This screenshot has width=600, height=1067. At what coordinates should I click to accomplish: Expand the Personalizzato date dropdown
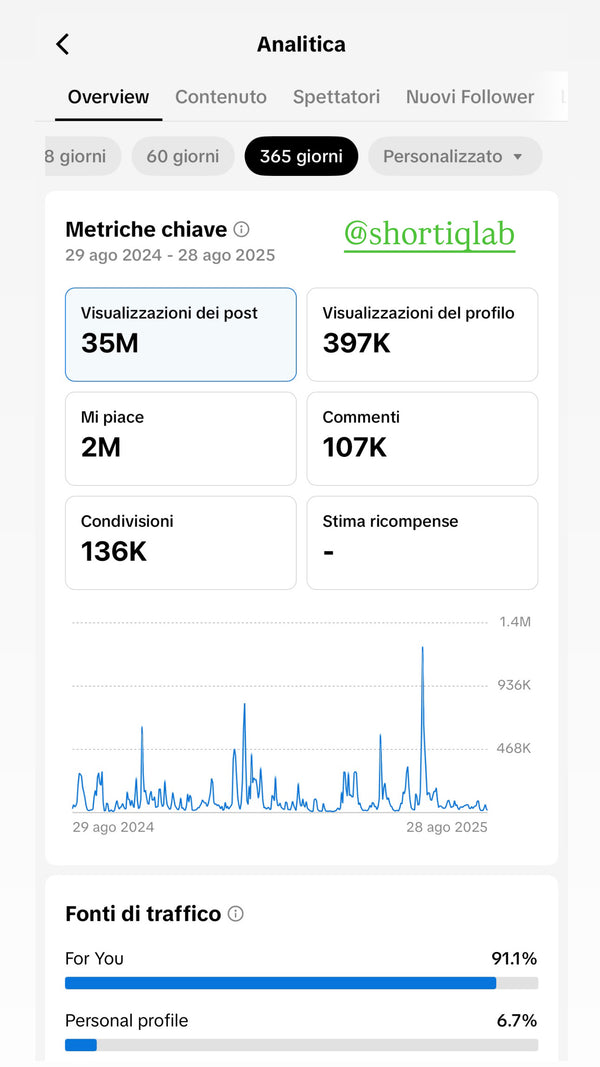click(454, 156)
